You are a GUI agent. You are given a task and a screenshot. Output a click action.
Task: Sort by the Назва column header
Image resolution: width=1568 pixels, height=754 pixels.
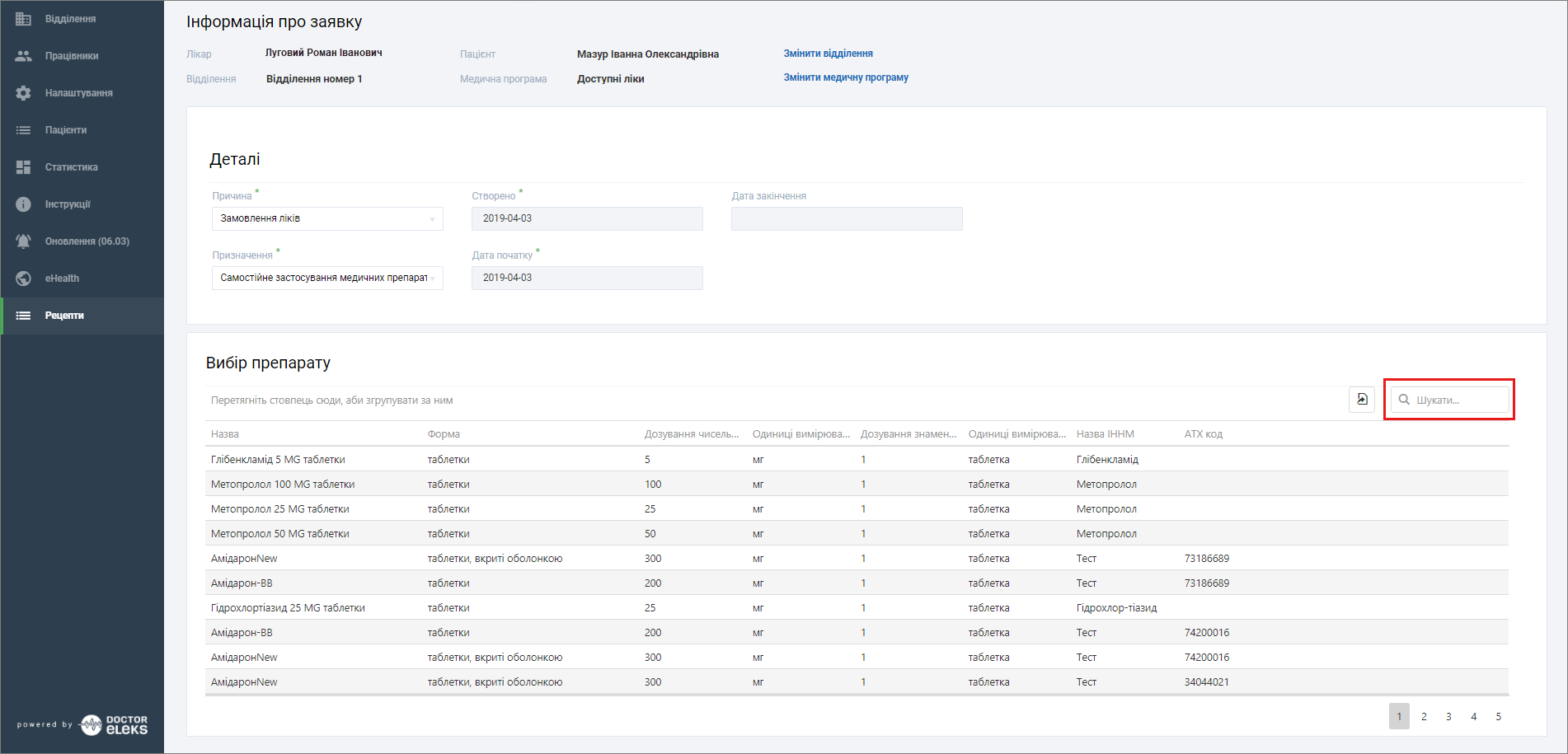tap(225, 434)
